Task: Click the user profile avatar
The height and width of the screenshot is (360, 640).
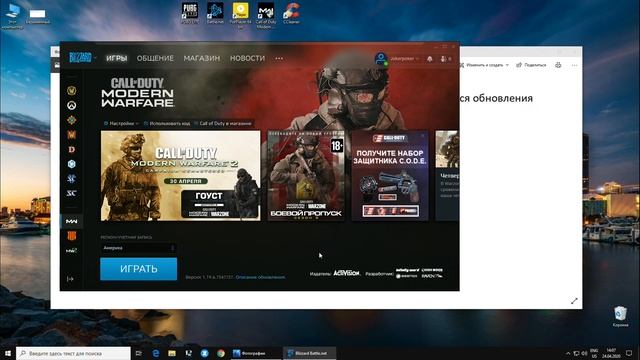Action: pyautogui.click(x=381, y=58)
